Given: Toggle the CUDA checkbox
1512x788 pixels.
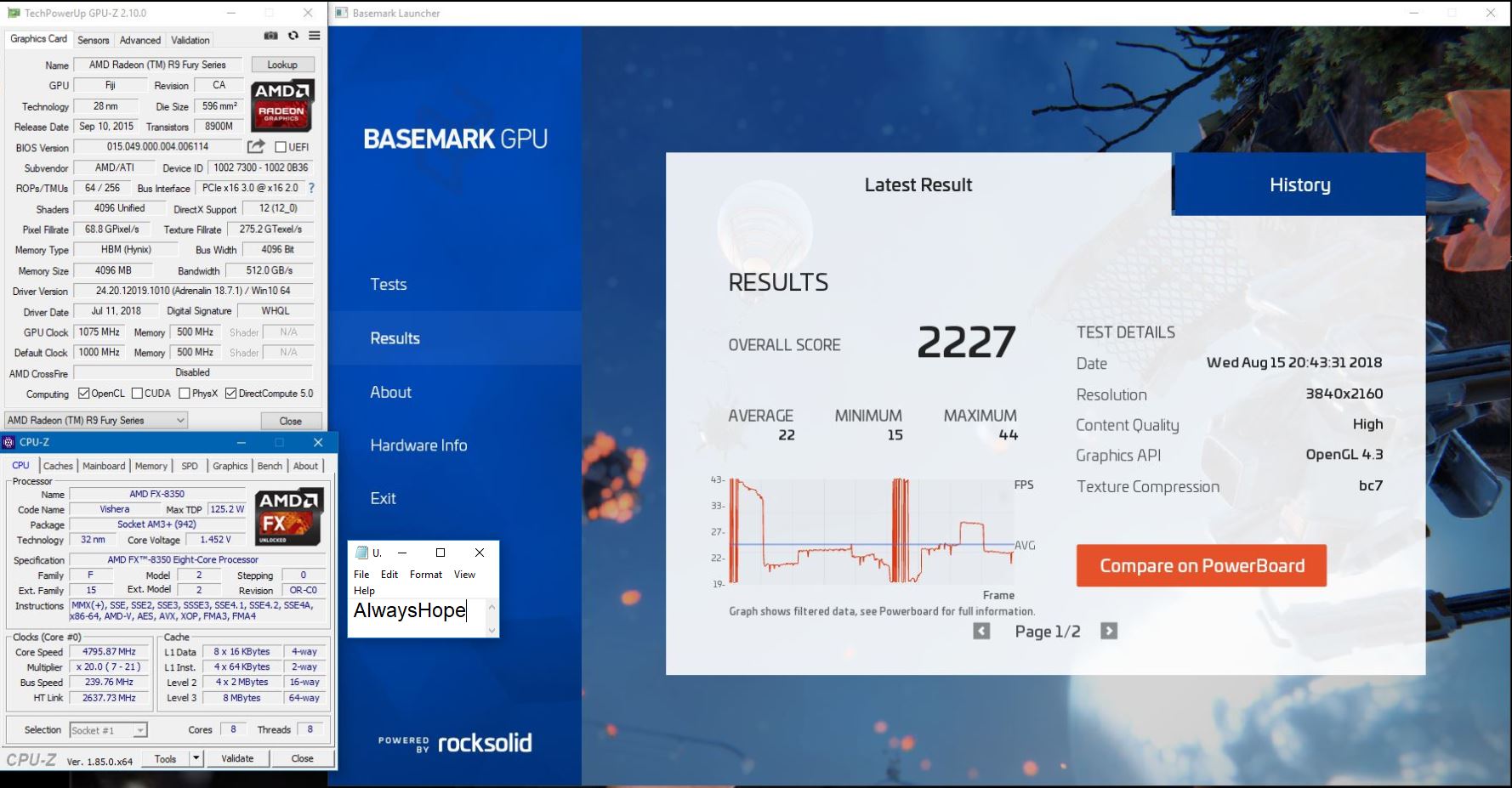Looking at the screenshot, I should (x=137, y=394).
